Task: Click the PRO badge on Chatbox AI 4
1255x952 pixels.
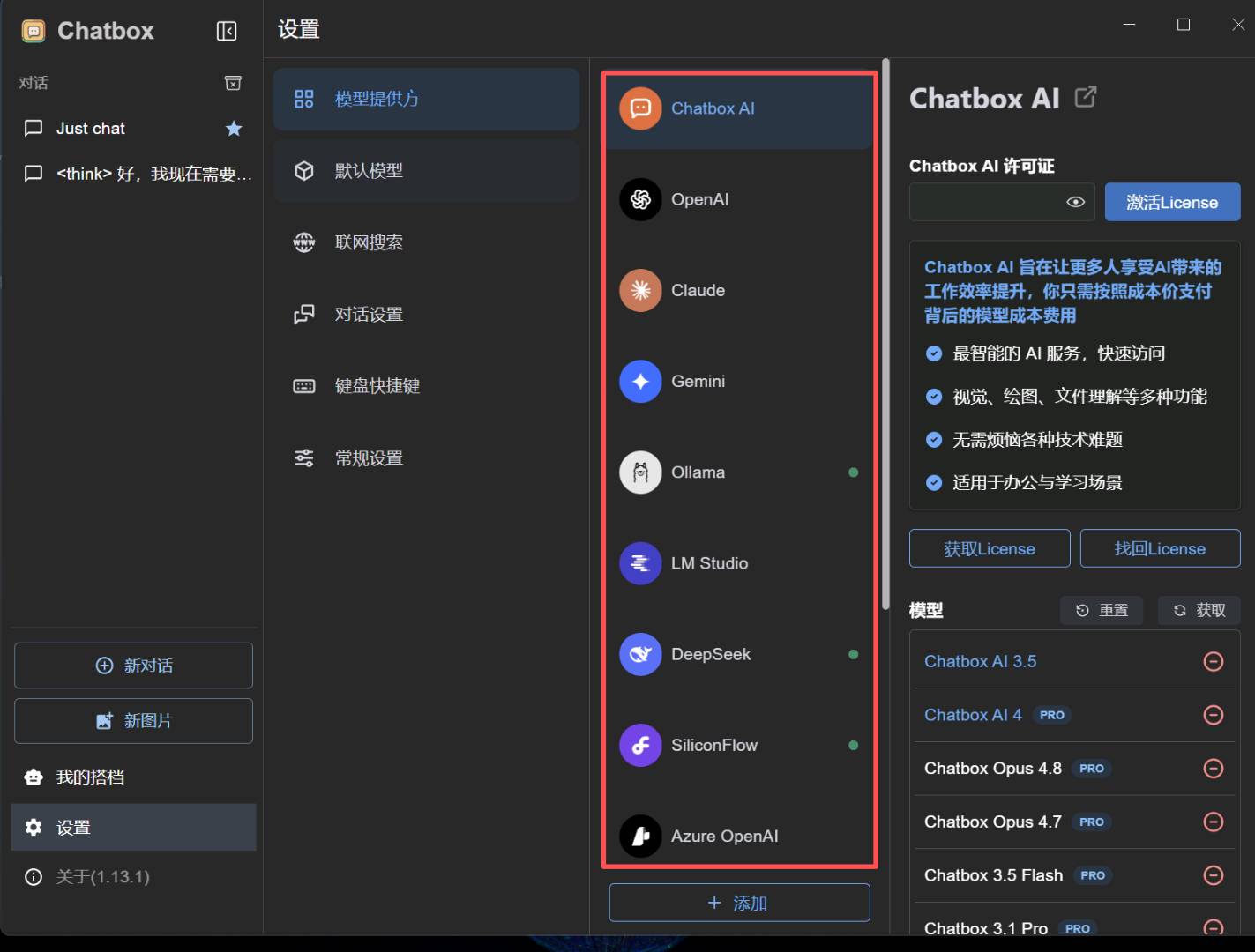Action: coord(1052,715)
